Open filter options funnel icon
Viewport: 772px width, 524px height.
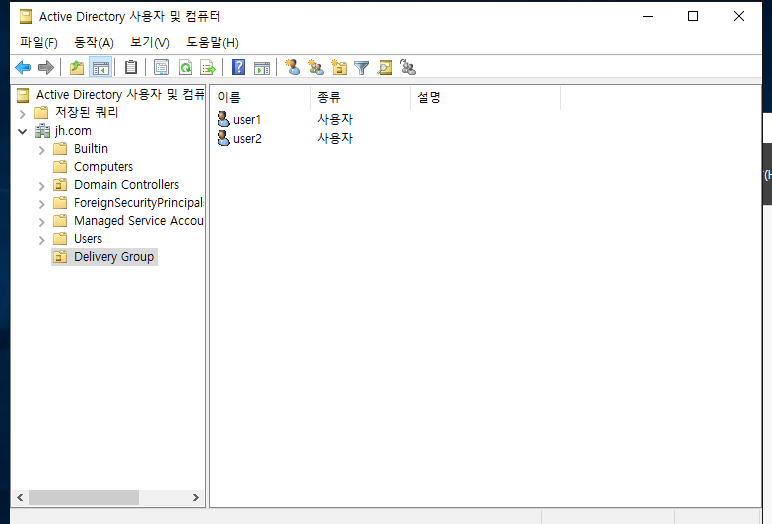pyautogui.click(x=362, y=67)
